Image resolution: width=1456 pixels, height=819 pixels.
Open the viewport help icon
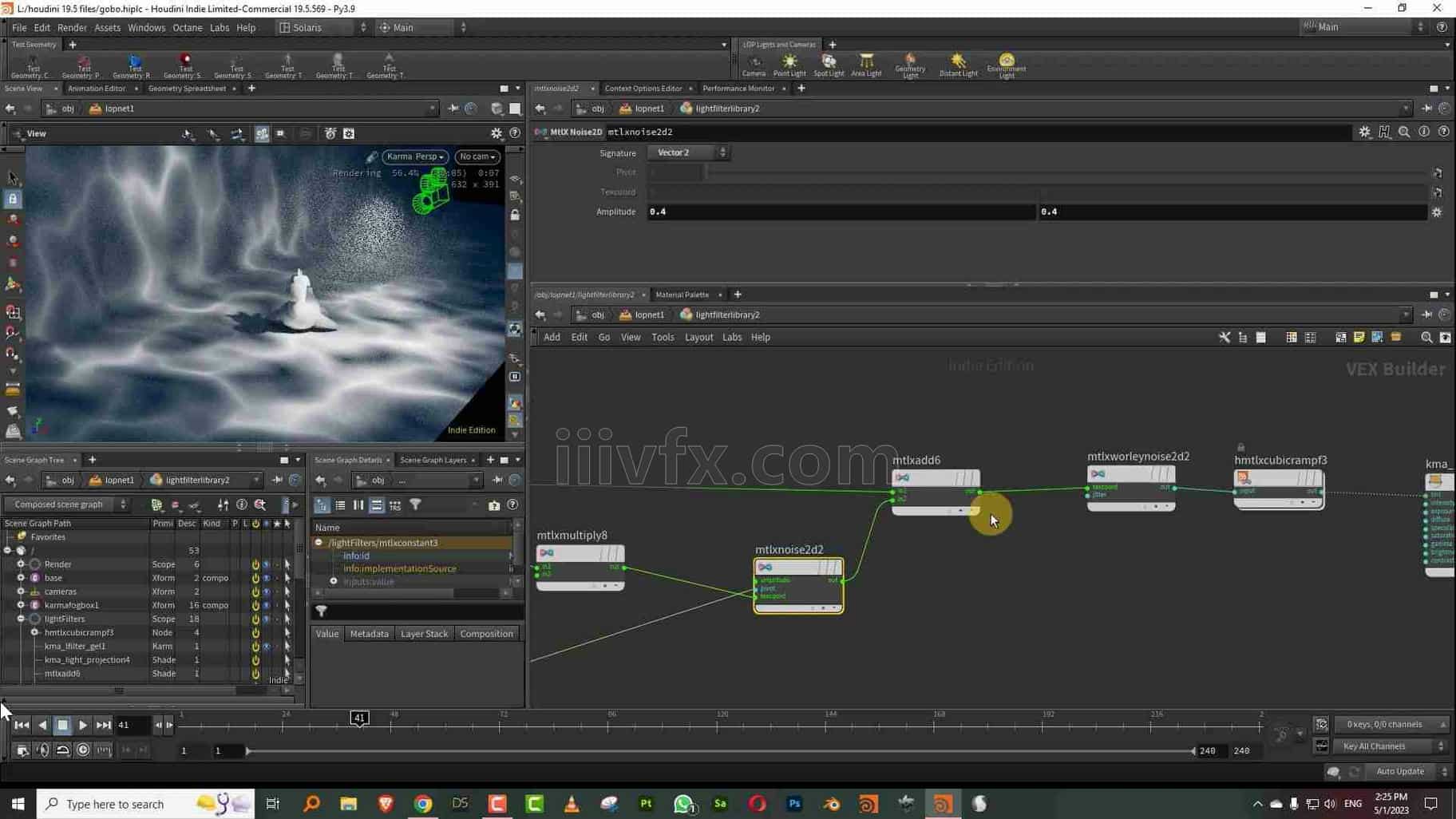click(515, 133)
